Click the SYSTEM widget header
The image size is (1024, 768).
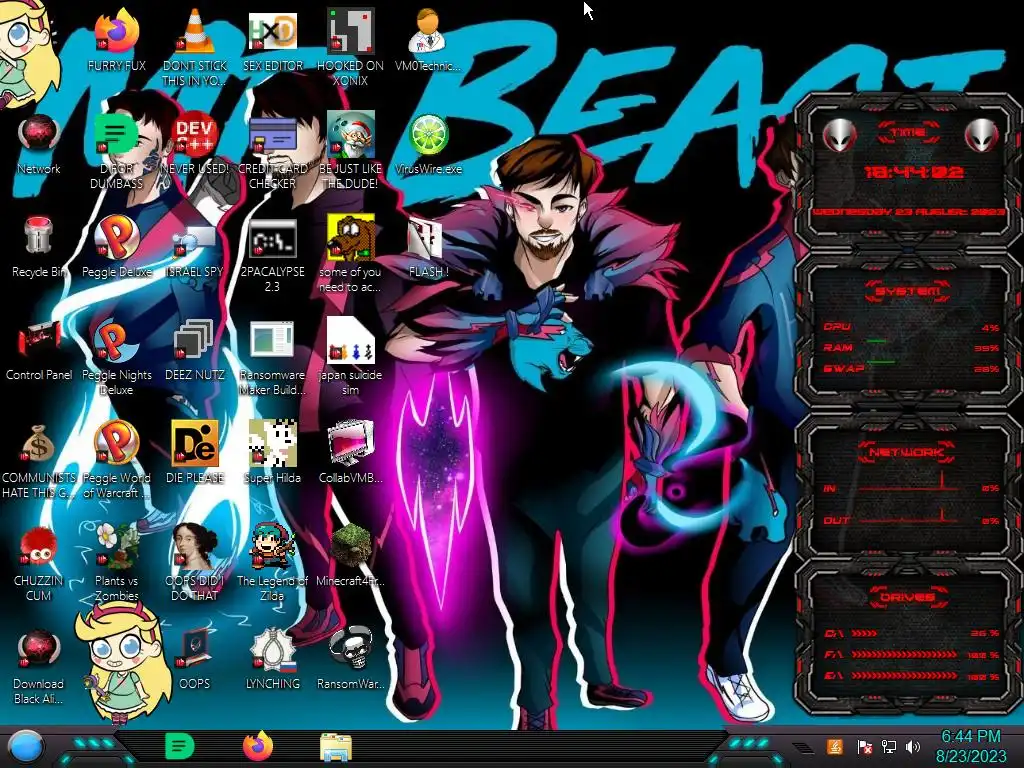[908, 291]
